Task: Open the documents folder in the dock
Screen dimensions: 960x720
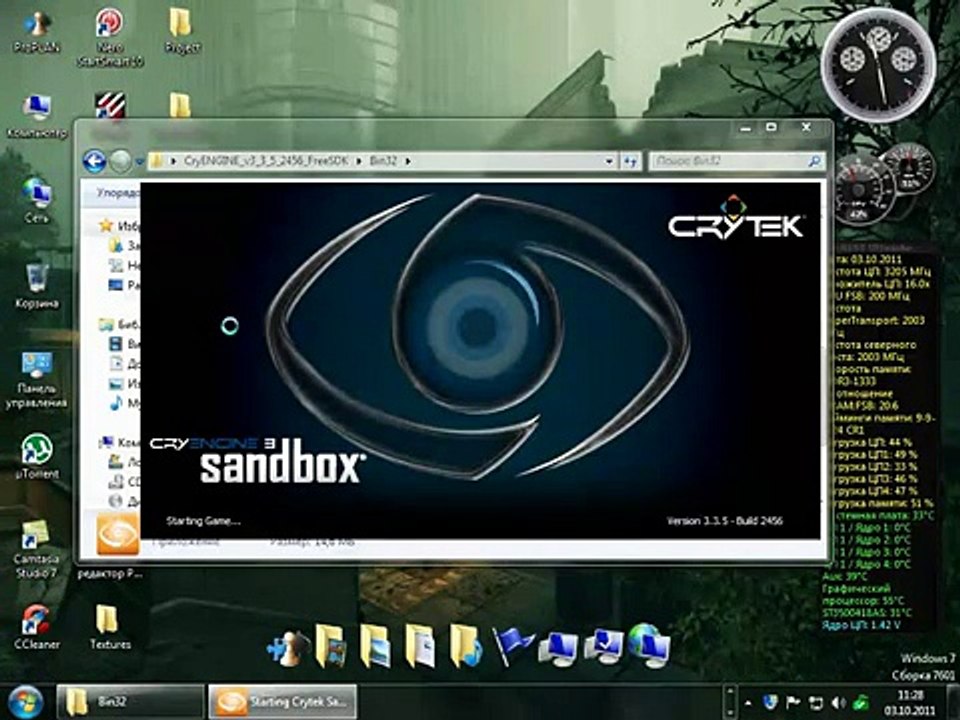Action: coord(421,646)
